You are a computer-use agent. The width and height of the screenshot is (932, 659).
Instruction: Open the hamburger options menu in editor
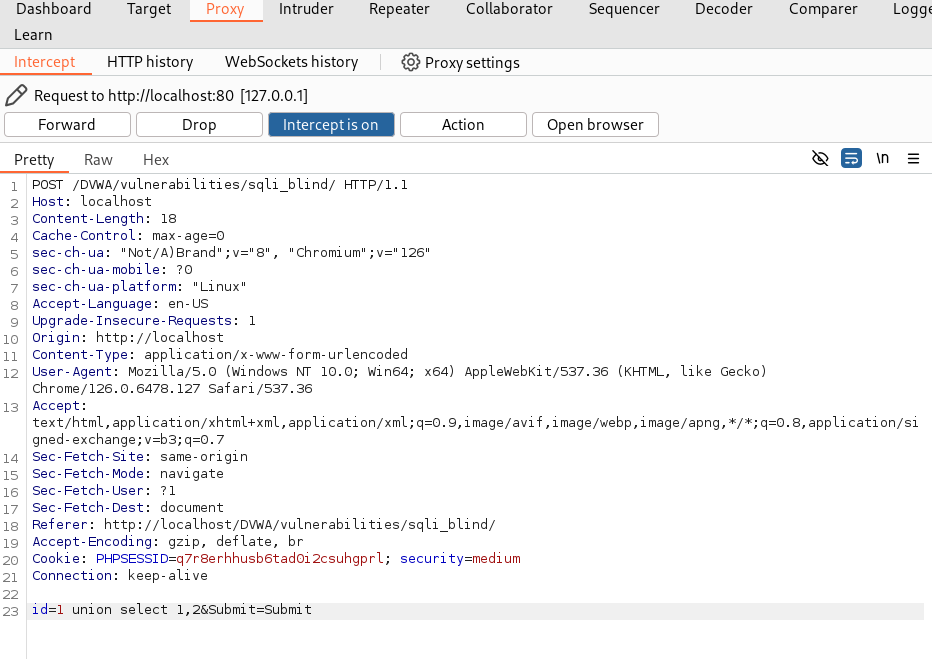click(914, 159)
